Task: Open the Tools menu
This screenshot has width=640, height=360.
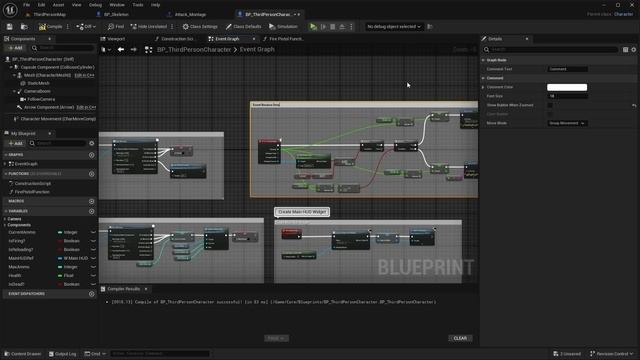Action: coord(138,5)
